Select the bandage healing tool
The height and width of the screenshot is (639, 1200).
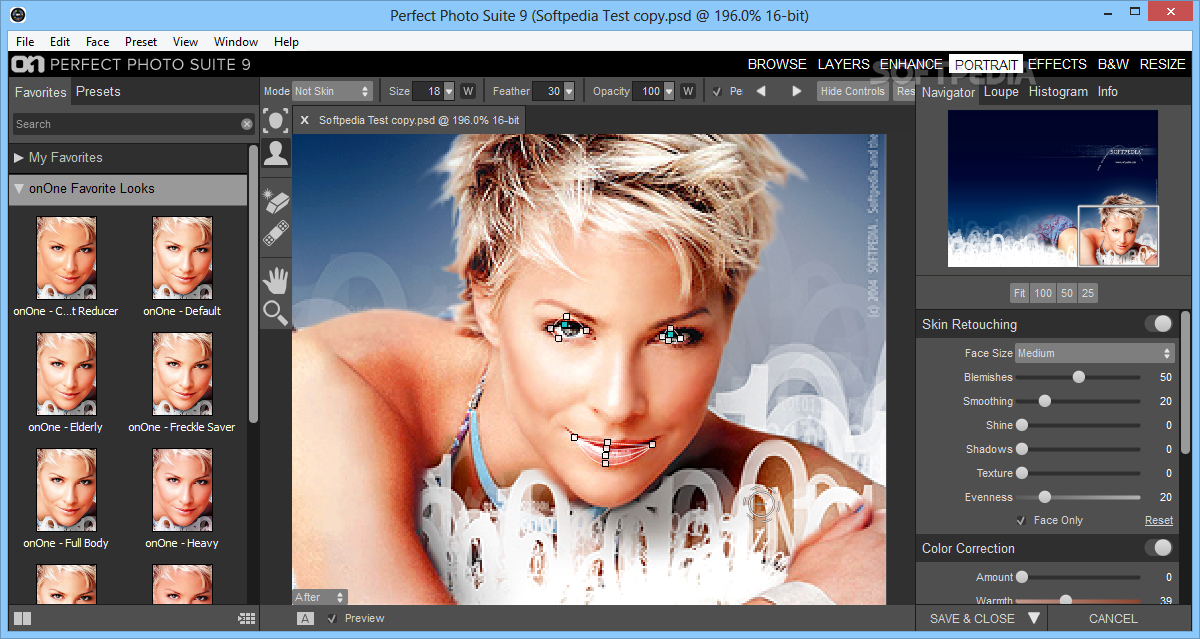tap(276, 234)
